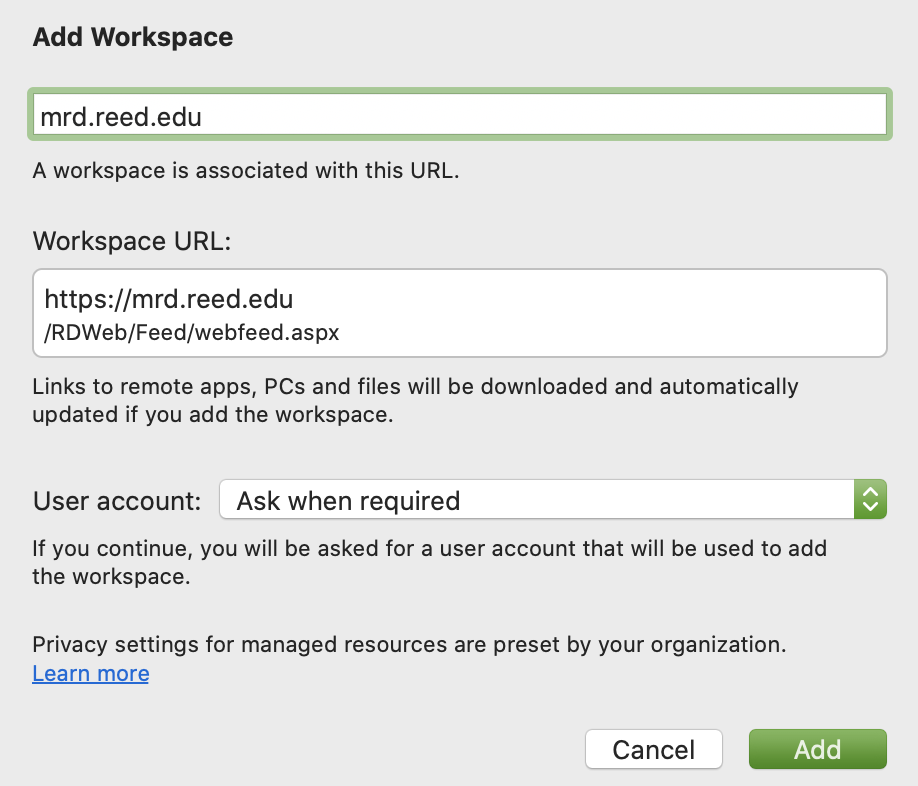Click the 'If you continue' notice text
Viewport: 918px width, 786px height.
(430, 562)
